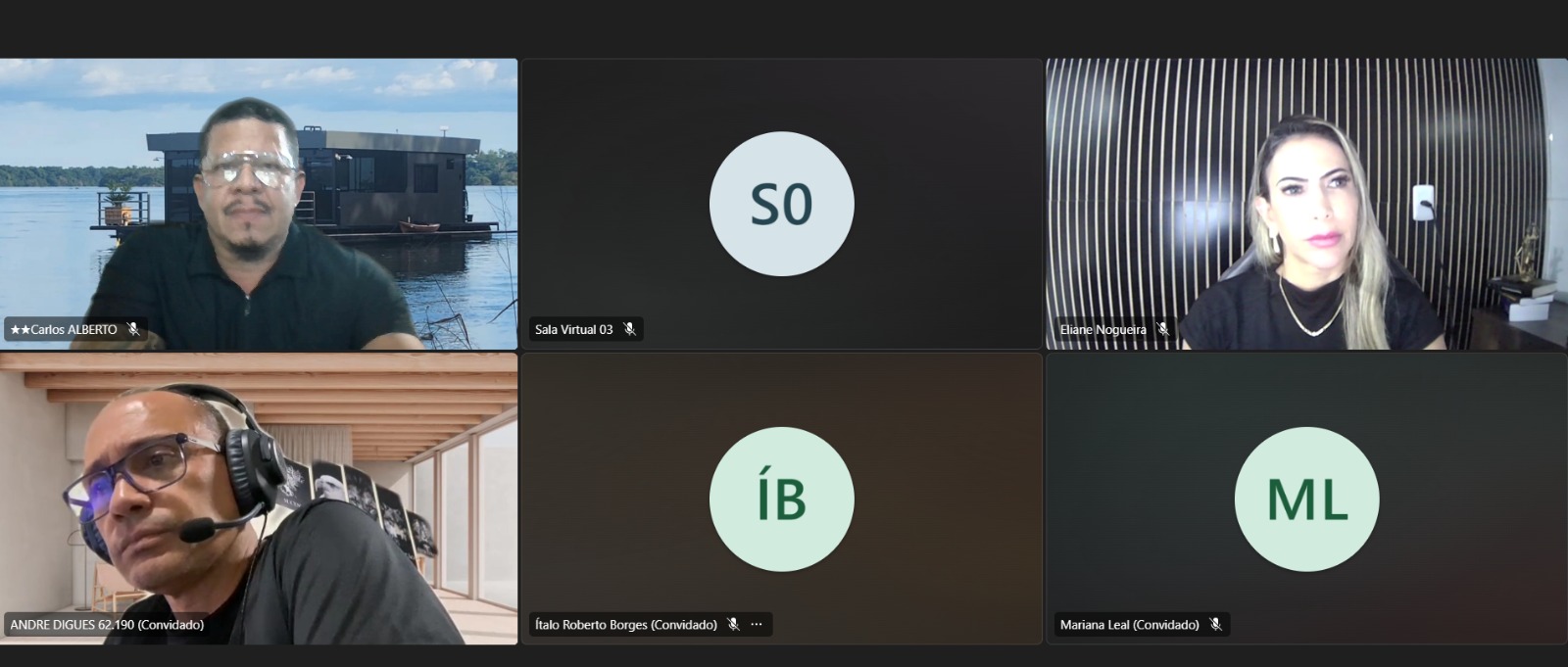Click the ANDRE DIGUES 62.190 name label
Viewport: 1568px width, 667px height.
[107, 625]
